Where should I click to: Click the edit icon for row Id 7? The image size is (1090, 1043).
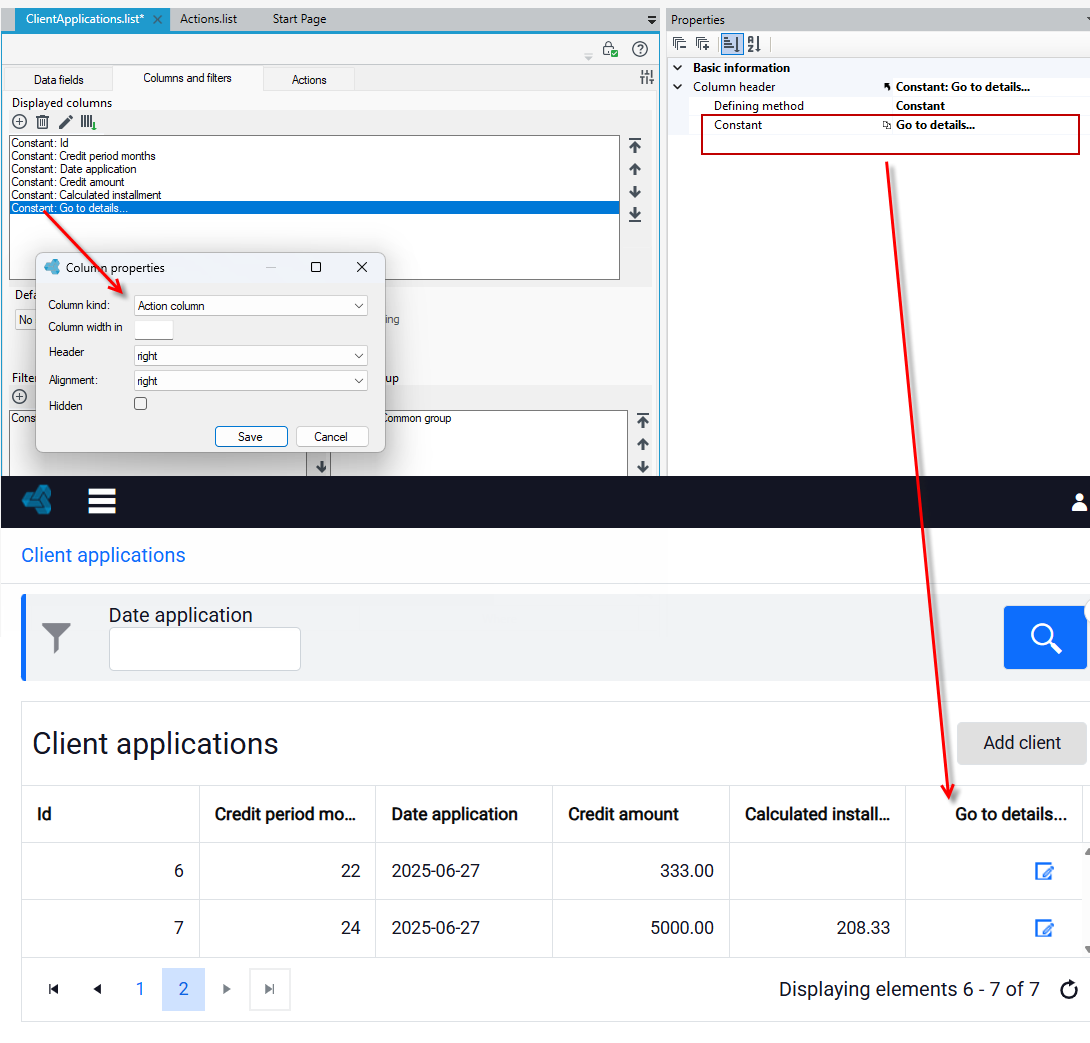click(1044, 928)
